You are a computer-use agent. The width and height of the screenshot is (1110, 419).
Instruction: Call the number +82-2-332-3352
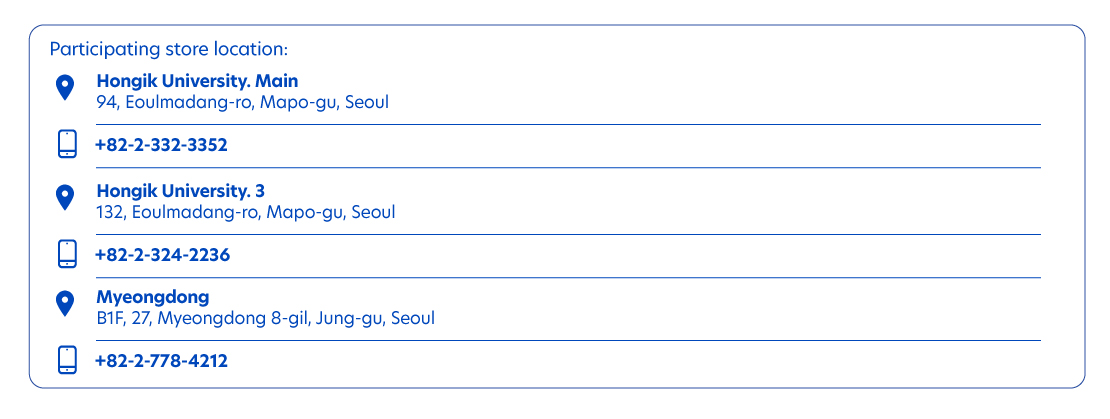point(161,145)
